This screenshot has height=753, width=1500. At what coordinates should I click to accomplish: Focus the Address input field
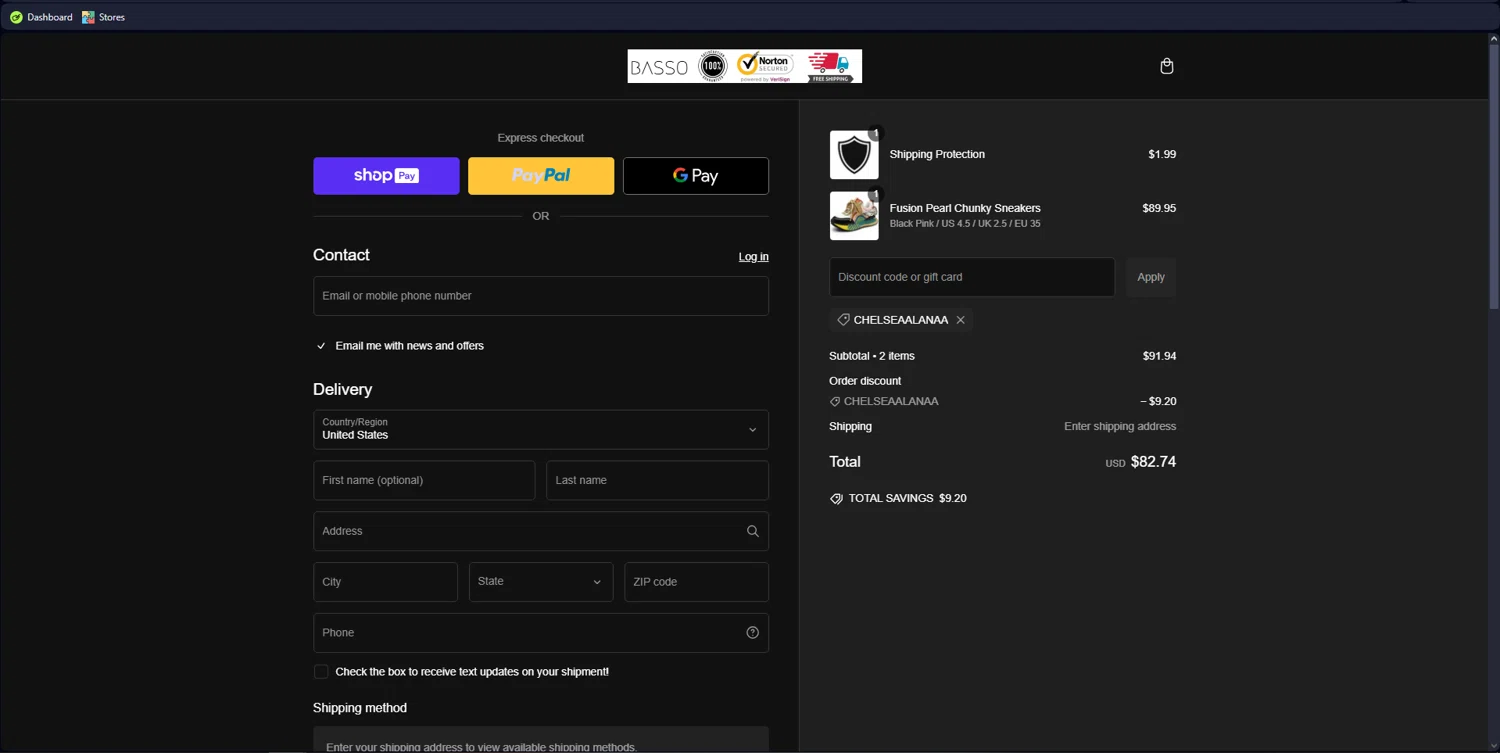(541, 531)
